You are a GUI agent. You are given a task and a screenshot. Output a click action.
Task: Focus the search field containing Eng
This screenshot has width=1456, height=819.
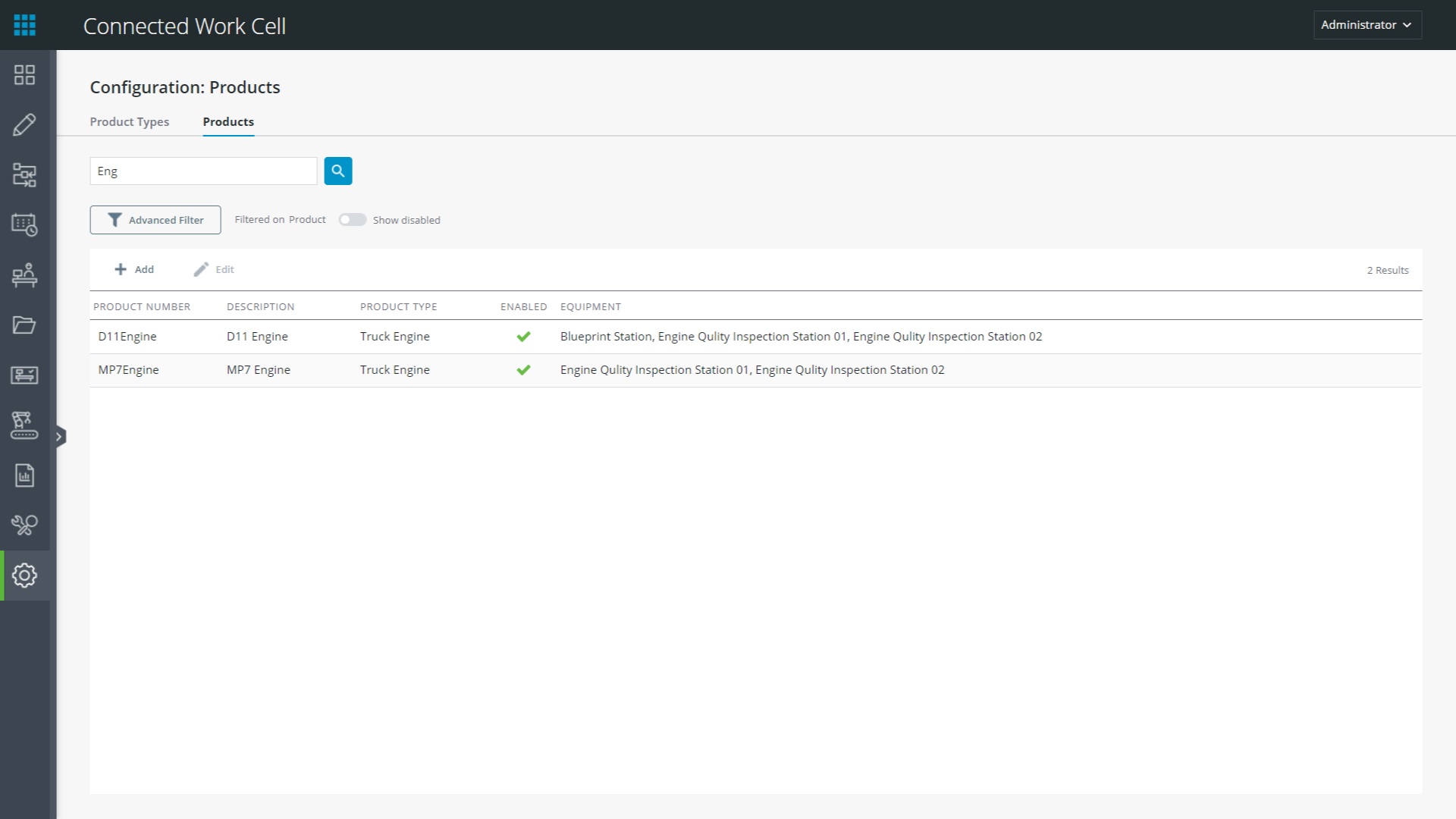pyautogui.click(x=203, y=171)
